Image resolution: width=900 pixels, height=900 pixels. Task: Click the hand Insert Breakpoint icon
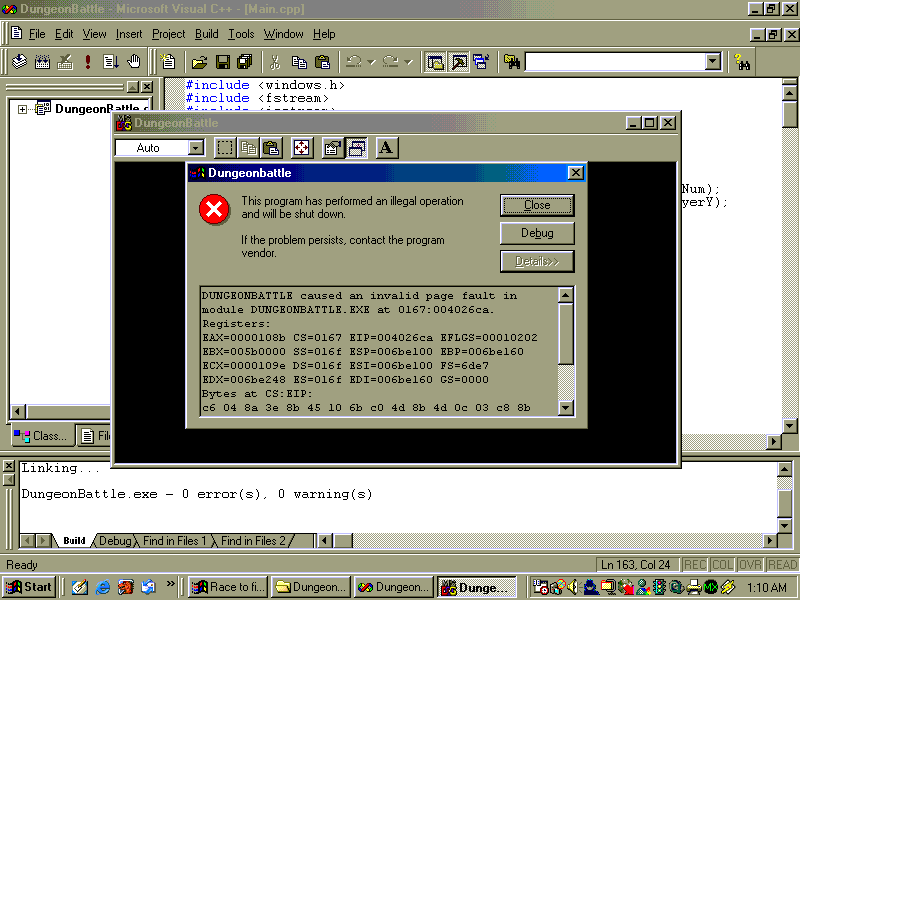(134, 61)
